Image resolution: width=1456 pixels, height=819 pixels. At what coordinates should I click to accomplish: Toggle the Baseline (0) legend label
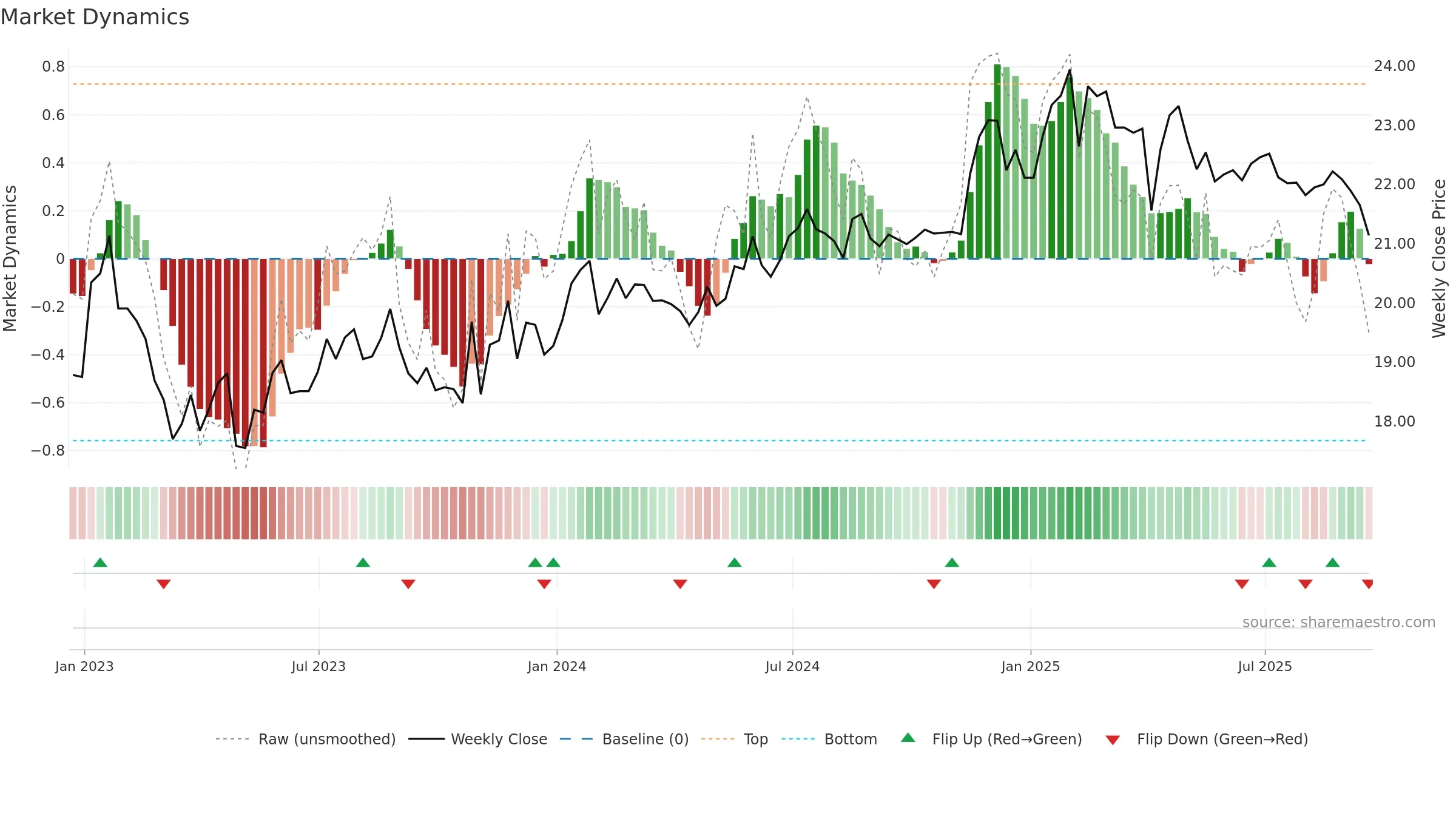pos(645,739)
